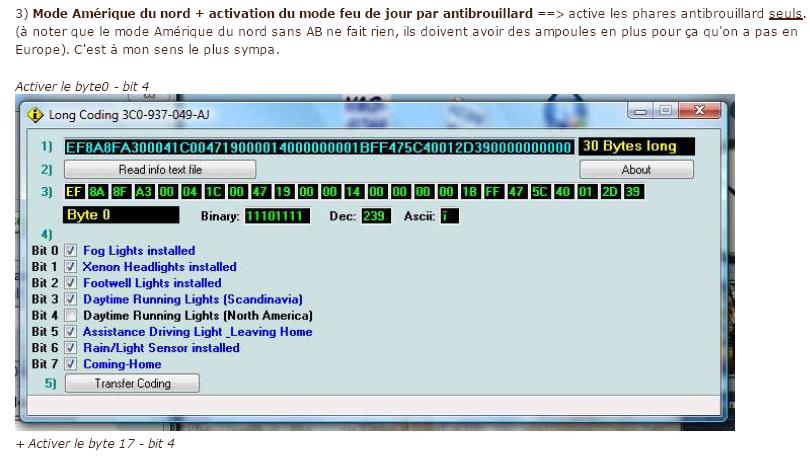Screen dimensions: 810x461
Task: Select byte cell 8F
Action: pyautogui.click(x=120, y=192)
